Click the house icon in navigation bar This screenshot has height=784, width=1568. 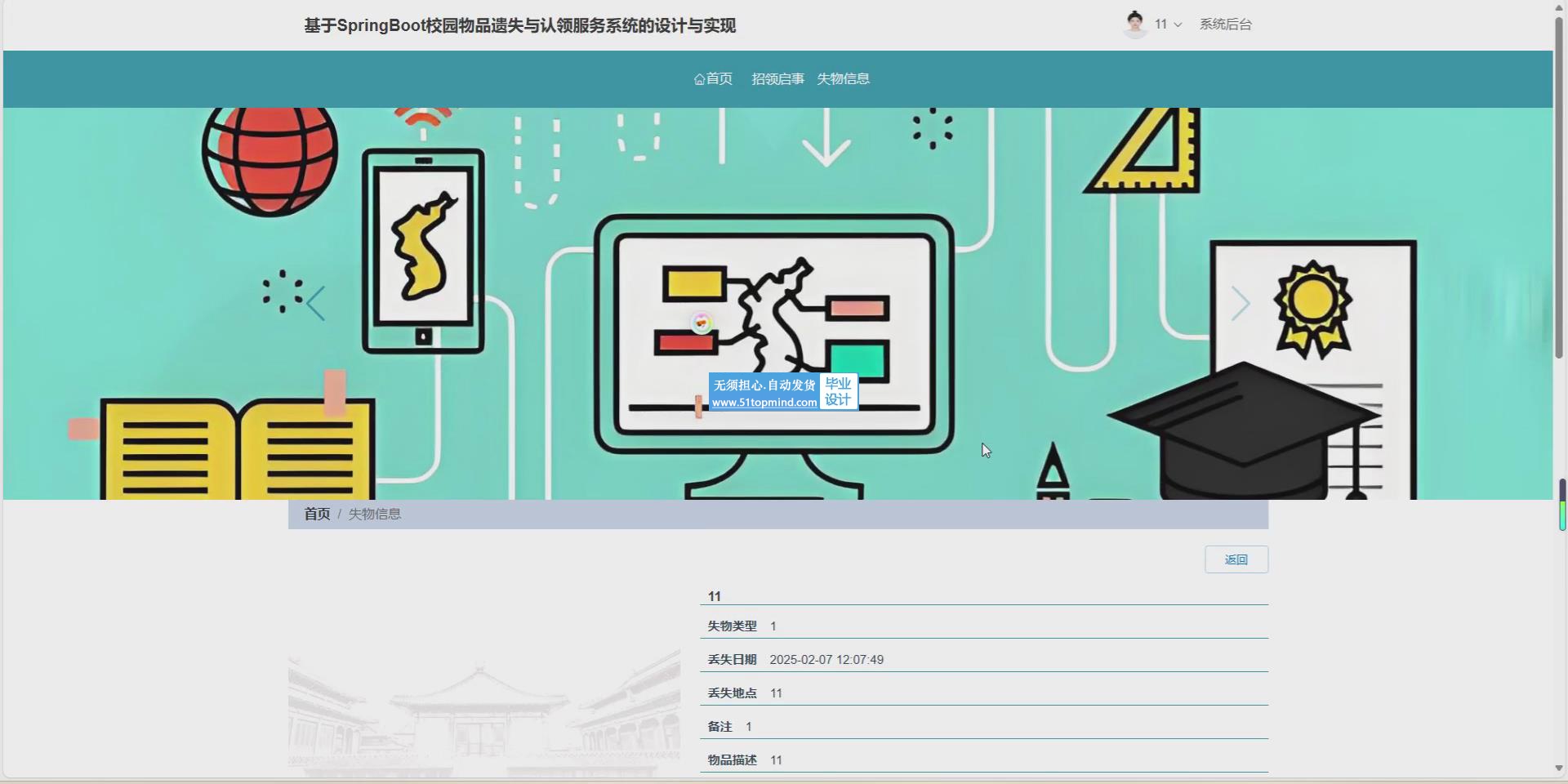click(699, 79)
